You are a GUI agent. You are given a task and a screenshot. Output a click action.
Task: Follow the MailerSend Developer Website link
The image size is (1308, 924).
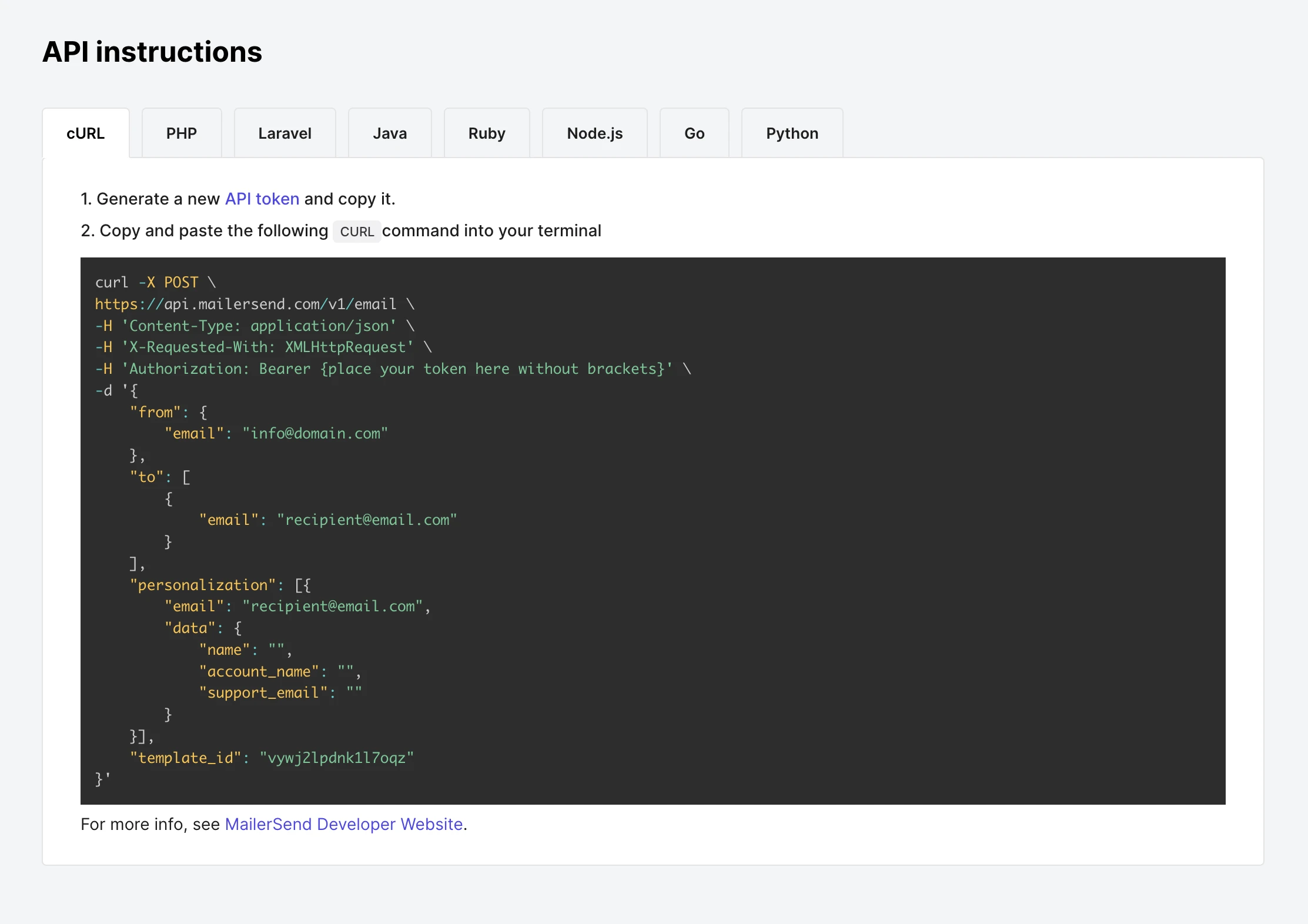(344, 824)
